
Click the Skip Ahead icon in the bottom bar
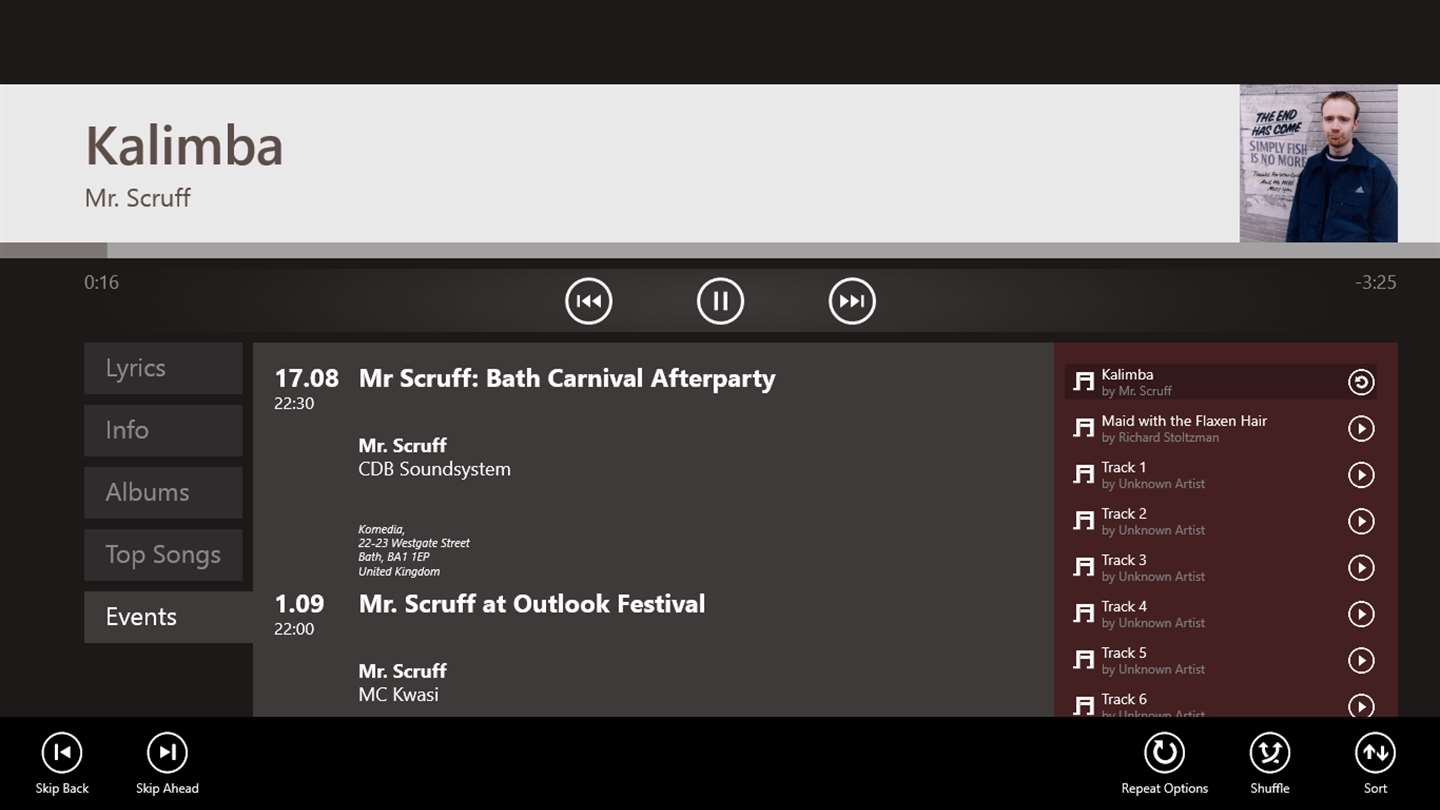pyautogui.click(x=167, y=753)
